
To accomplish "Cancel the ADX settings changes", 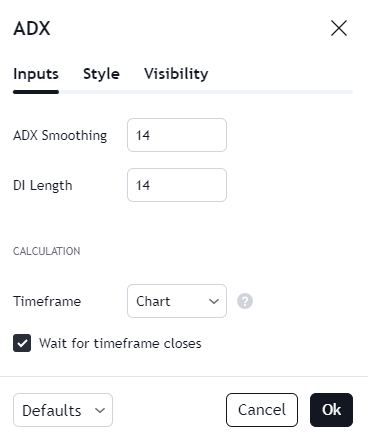I will point(262,410).
